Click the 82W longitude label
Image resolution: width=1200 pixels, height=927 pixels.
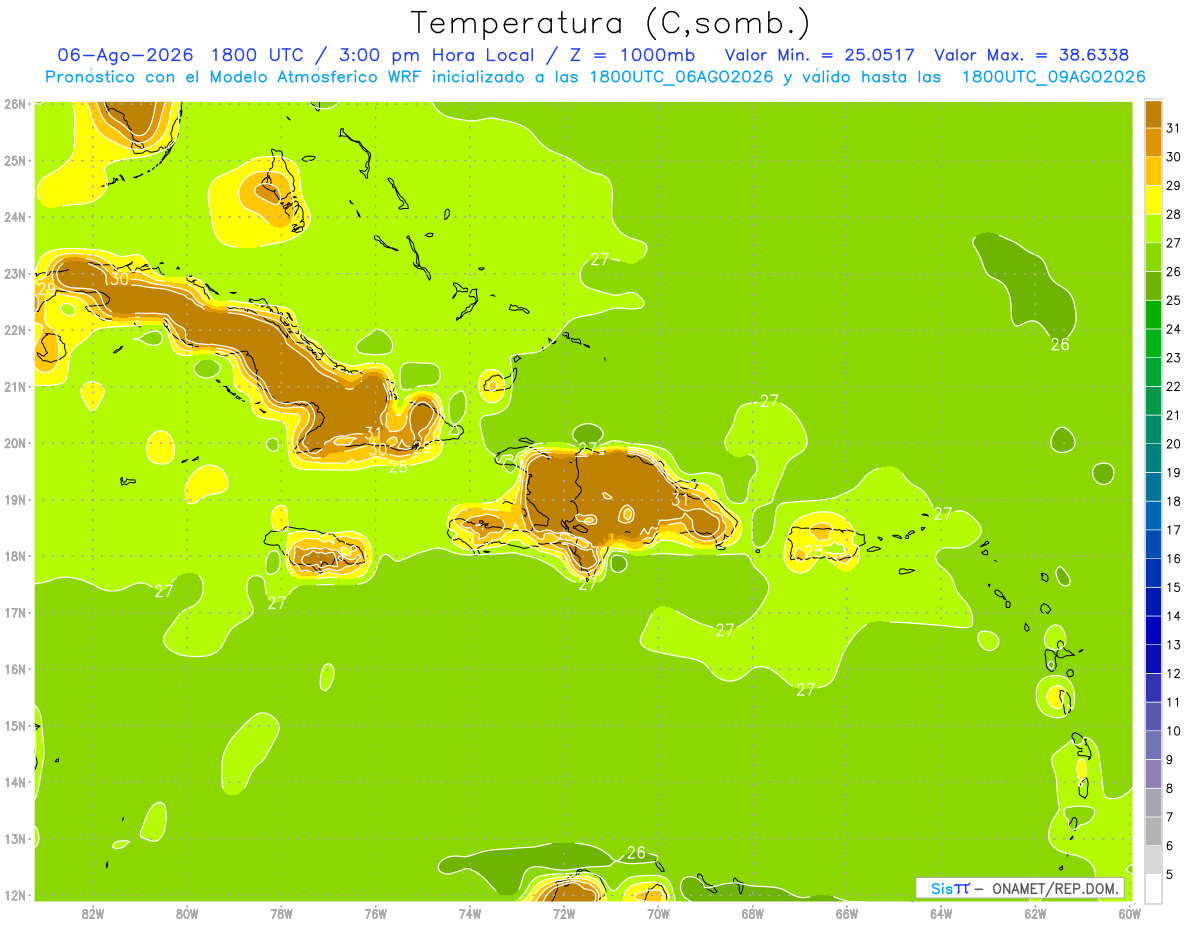[x=93, y=913]
